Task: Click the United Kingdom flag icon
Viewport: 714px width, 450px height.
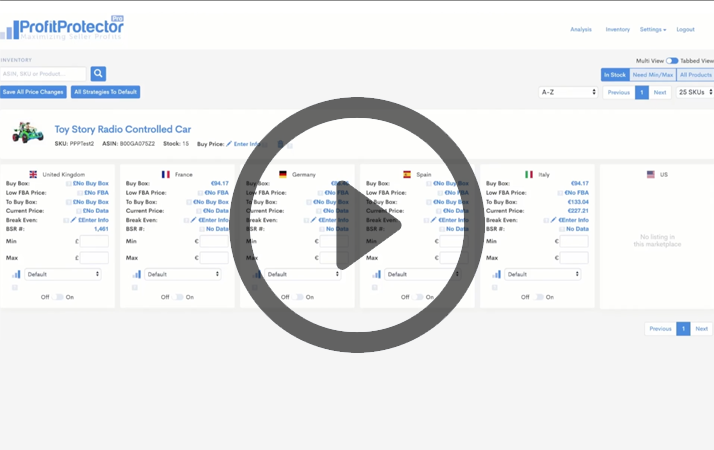Action: 33,174
